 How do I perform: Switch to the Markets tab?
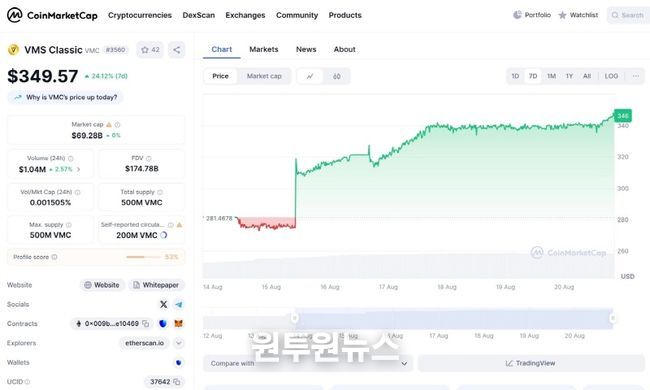[x=264, y=49]
